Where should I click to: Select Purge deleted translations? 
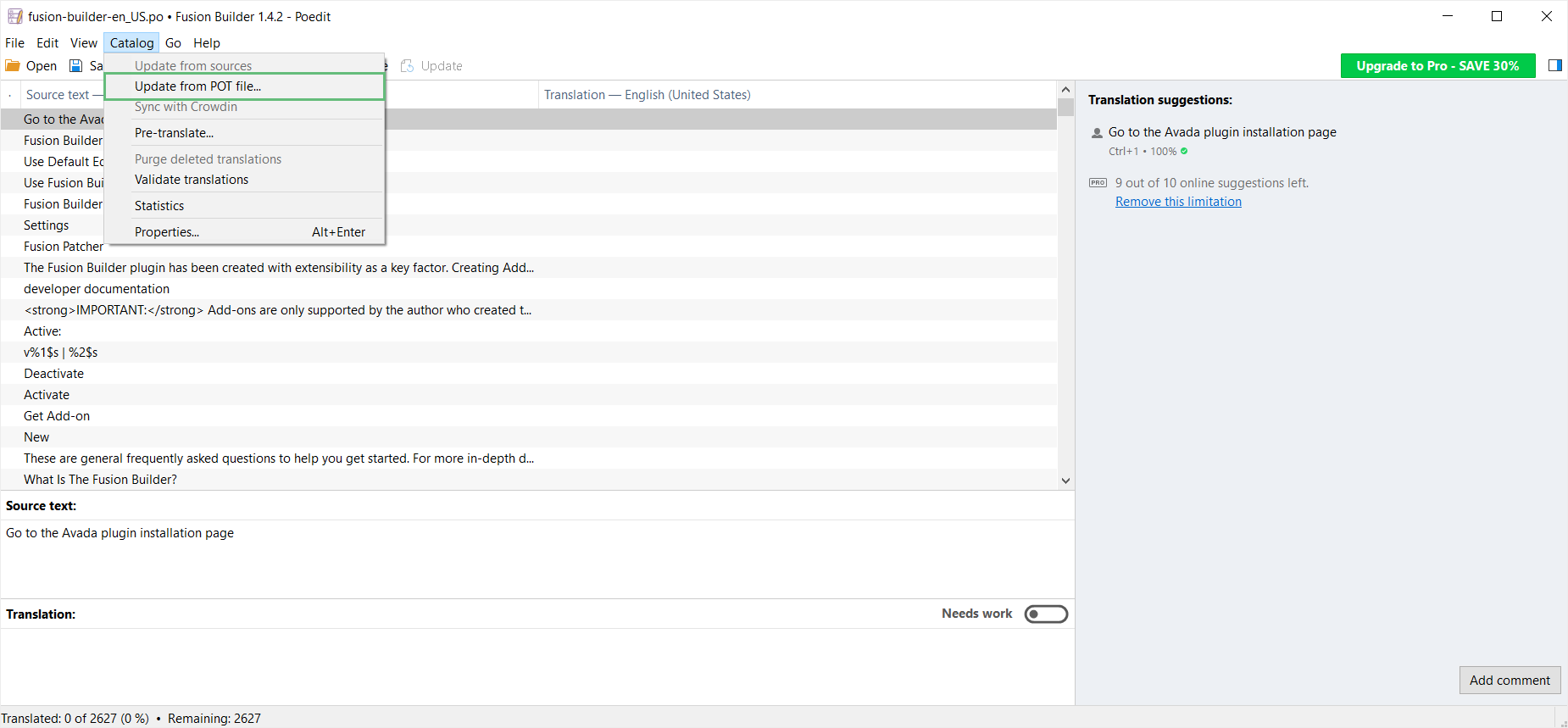[244, 159]
